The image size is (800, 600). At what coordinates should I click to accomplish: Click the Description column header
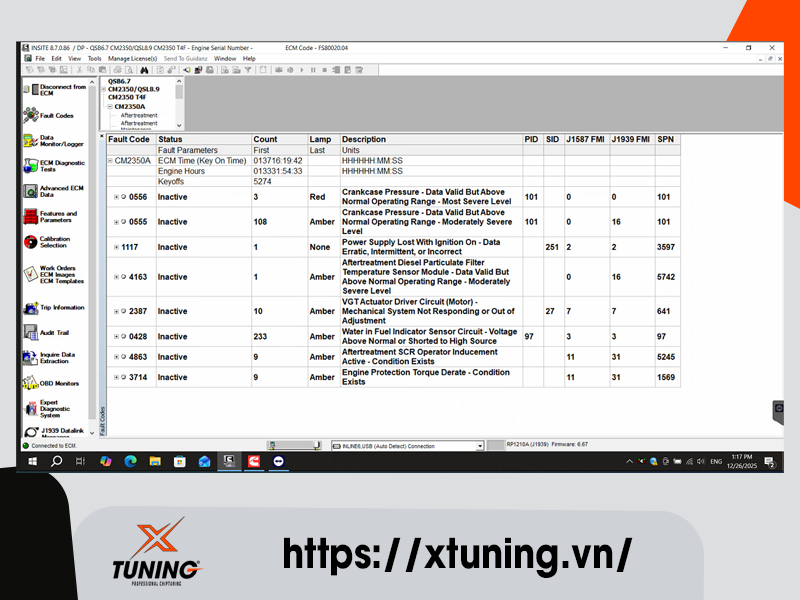point(363,139)
